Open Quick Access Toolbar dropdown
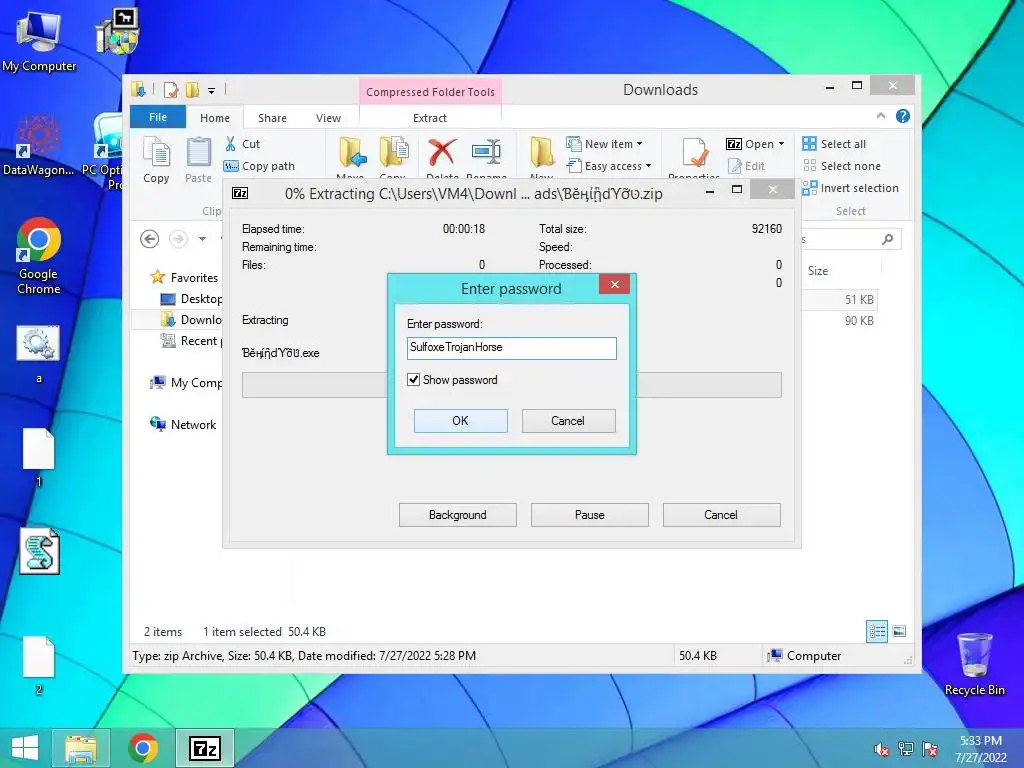 coord(212,90)
